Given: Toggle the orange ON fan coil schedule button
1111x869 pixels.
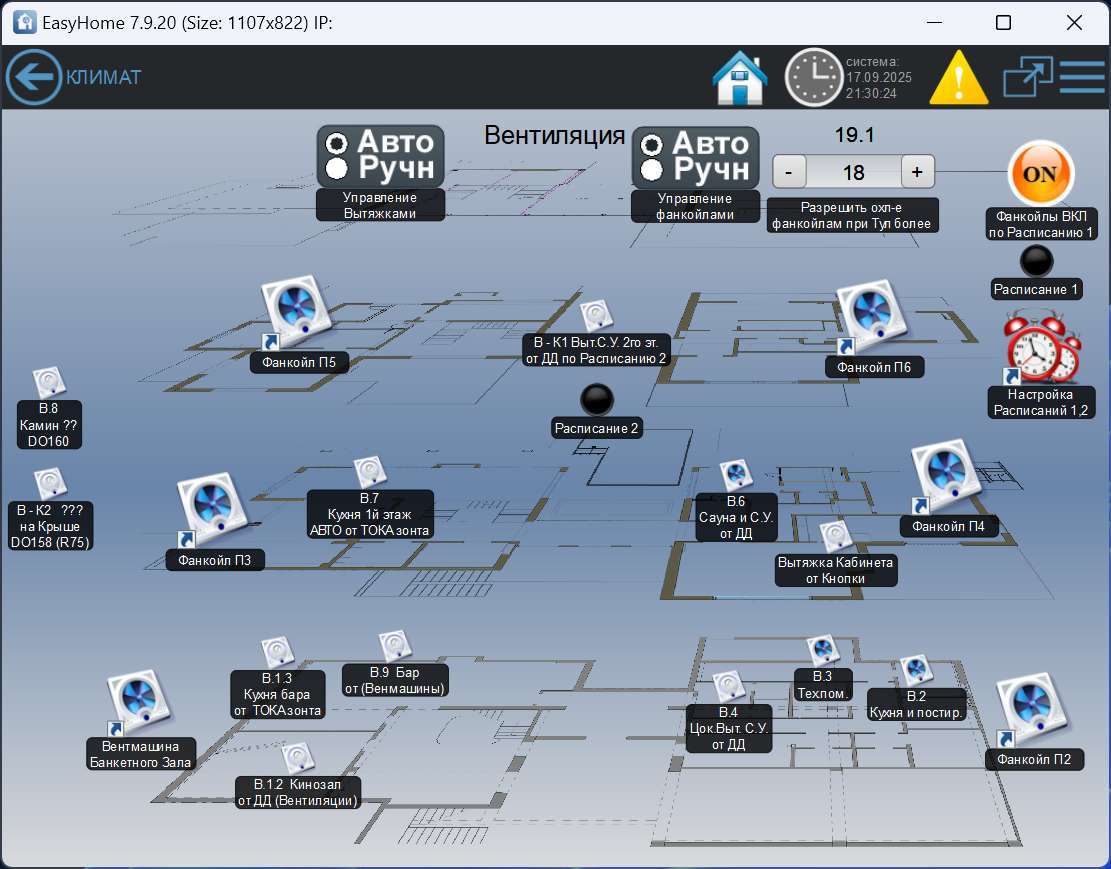Looking at the screenshot, I should pos(1040,173).
